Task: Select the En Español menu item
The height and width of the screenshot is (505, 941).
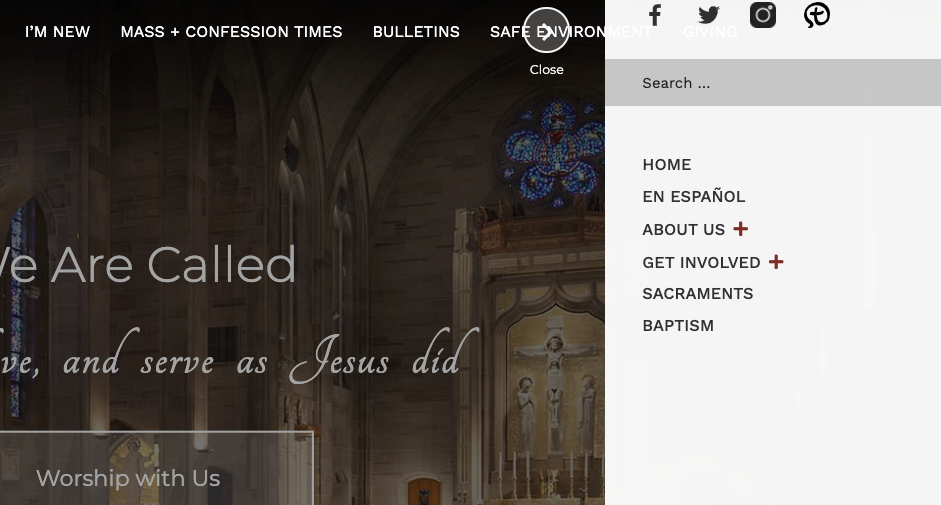Action: point(694,197)
